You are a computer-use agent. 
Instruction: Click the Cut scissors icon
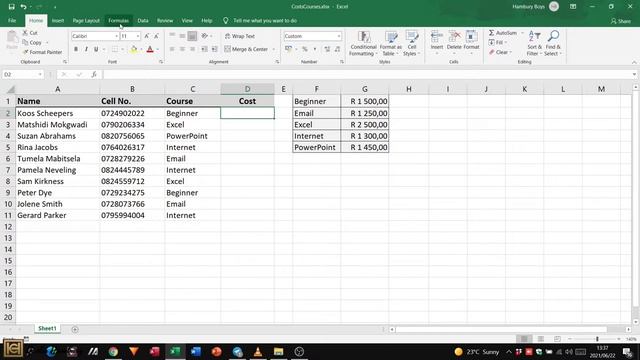(26, 33)
